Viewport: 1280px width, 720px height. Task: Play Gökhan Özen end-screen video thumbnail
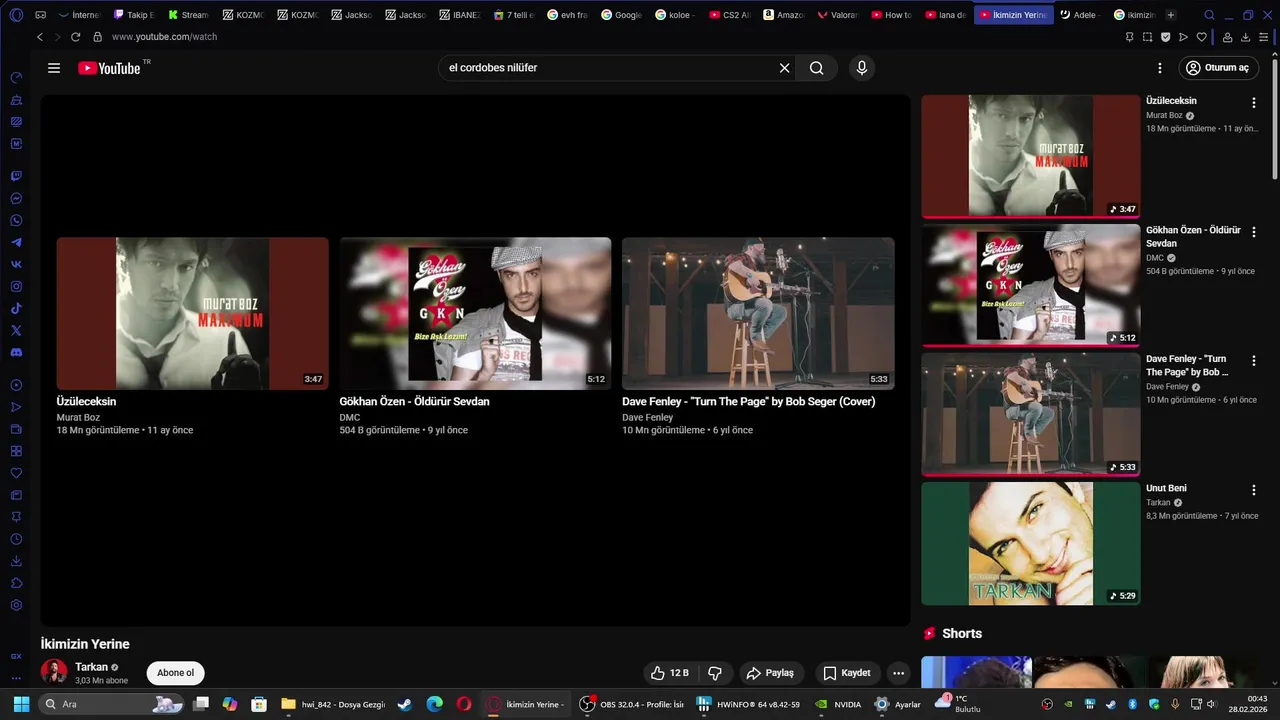click(475, 313)
